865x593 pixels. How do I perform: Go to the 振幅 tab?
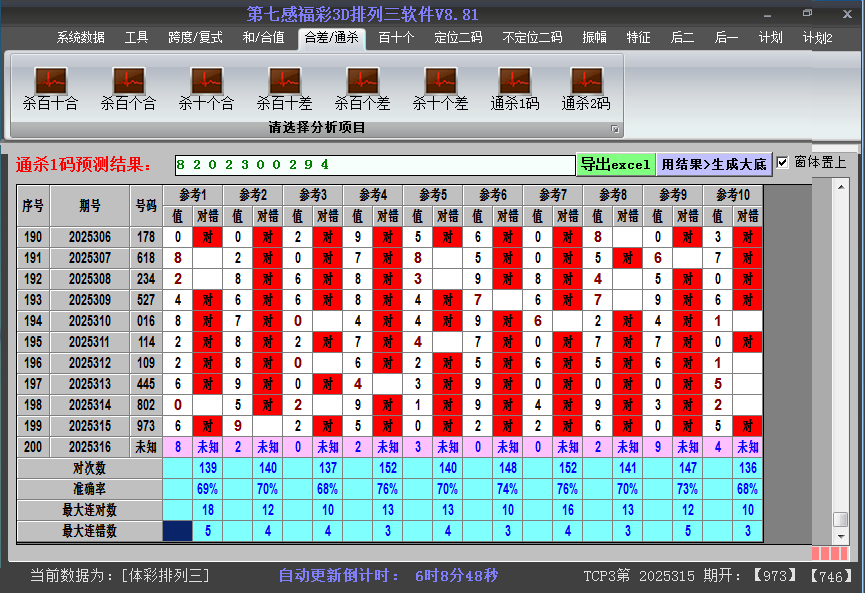tap(595, 38)
